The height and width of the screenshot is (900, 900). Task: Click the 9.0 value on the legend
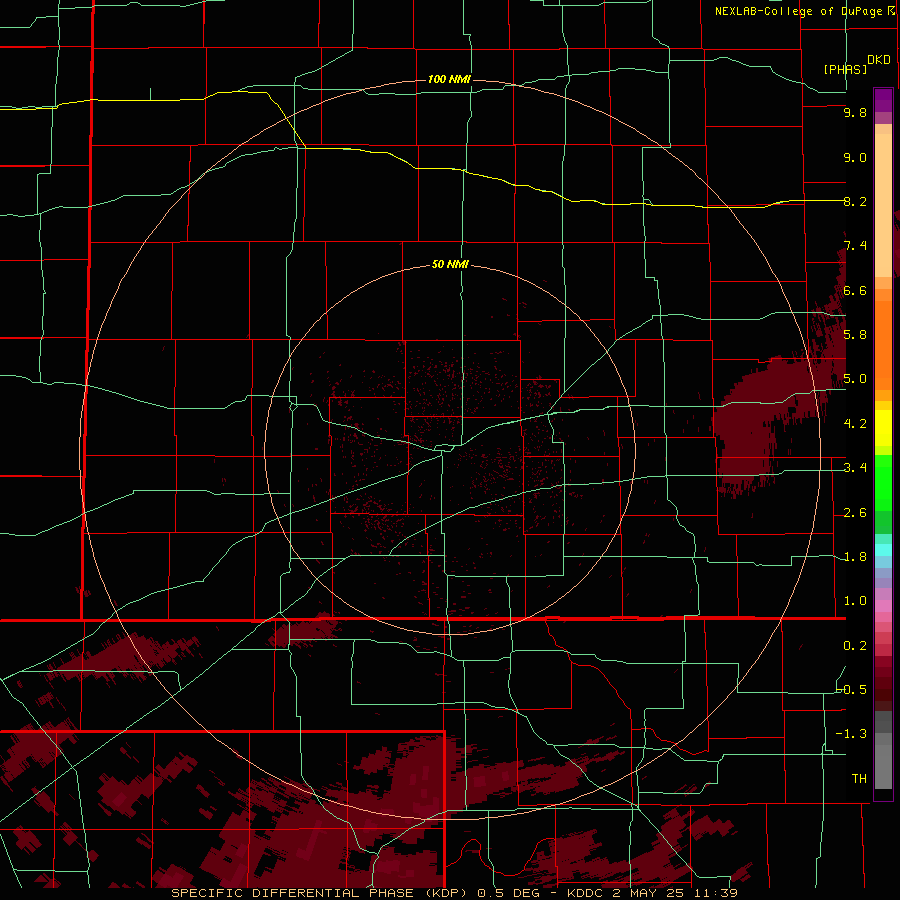pos(855,157)
